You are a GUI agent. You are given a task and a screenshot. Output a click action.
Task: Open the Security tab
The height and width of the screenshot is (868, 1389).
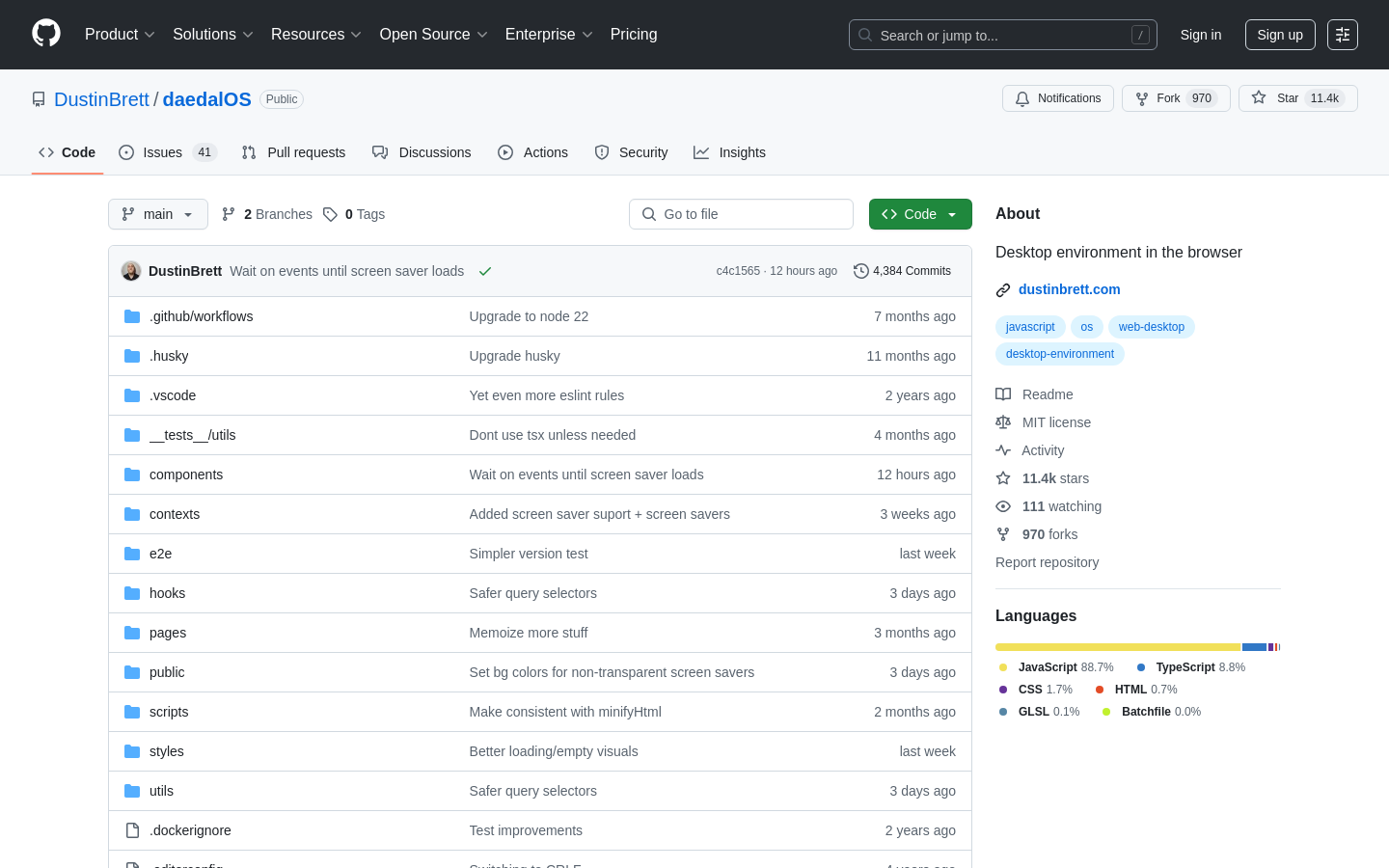coord(631,152)
